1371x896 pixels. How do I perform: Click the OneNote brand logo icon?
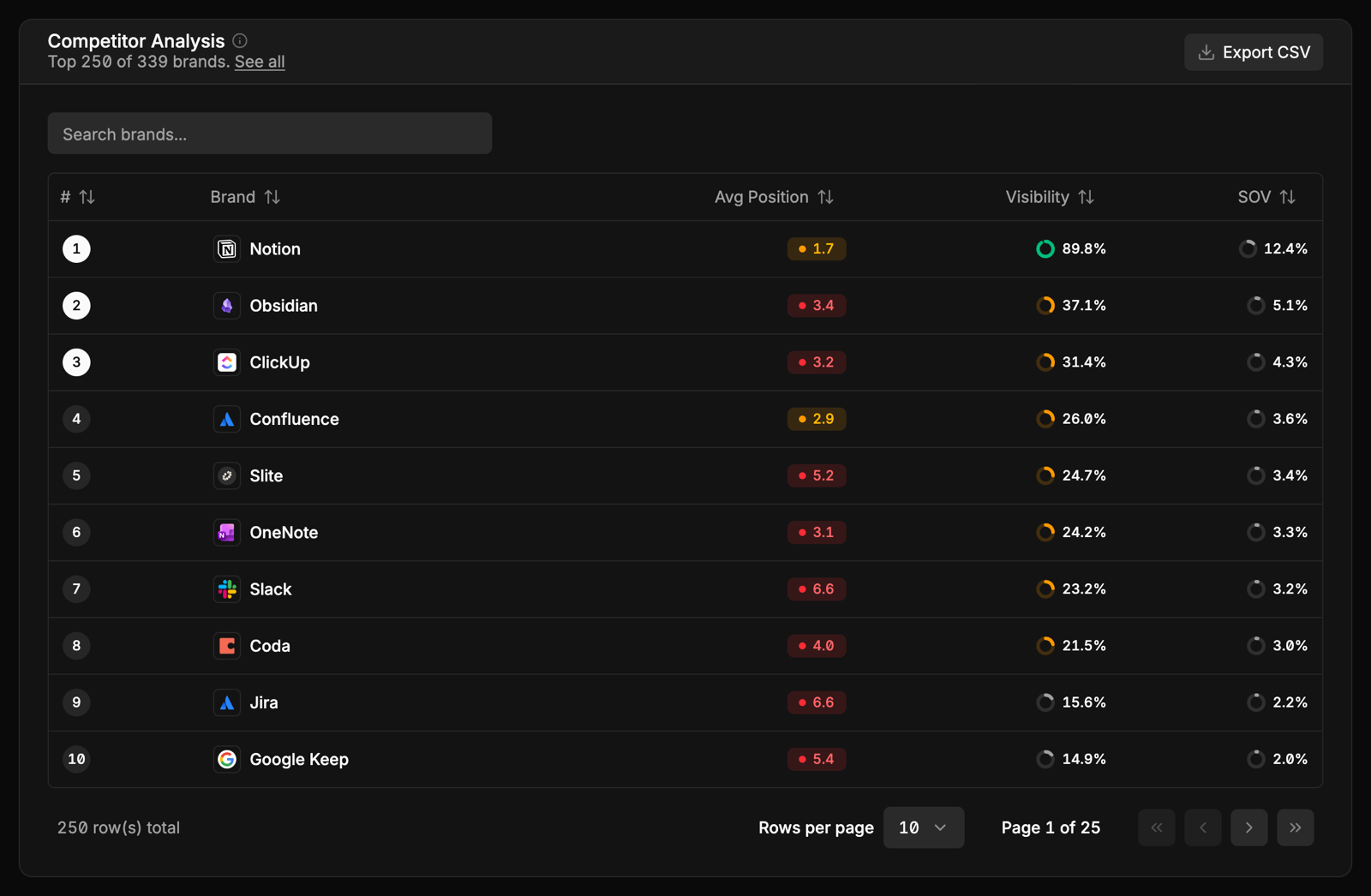(227, 532)
